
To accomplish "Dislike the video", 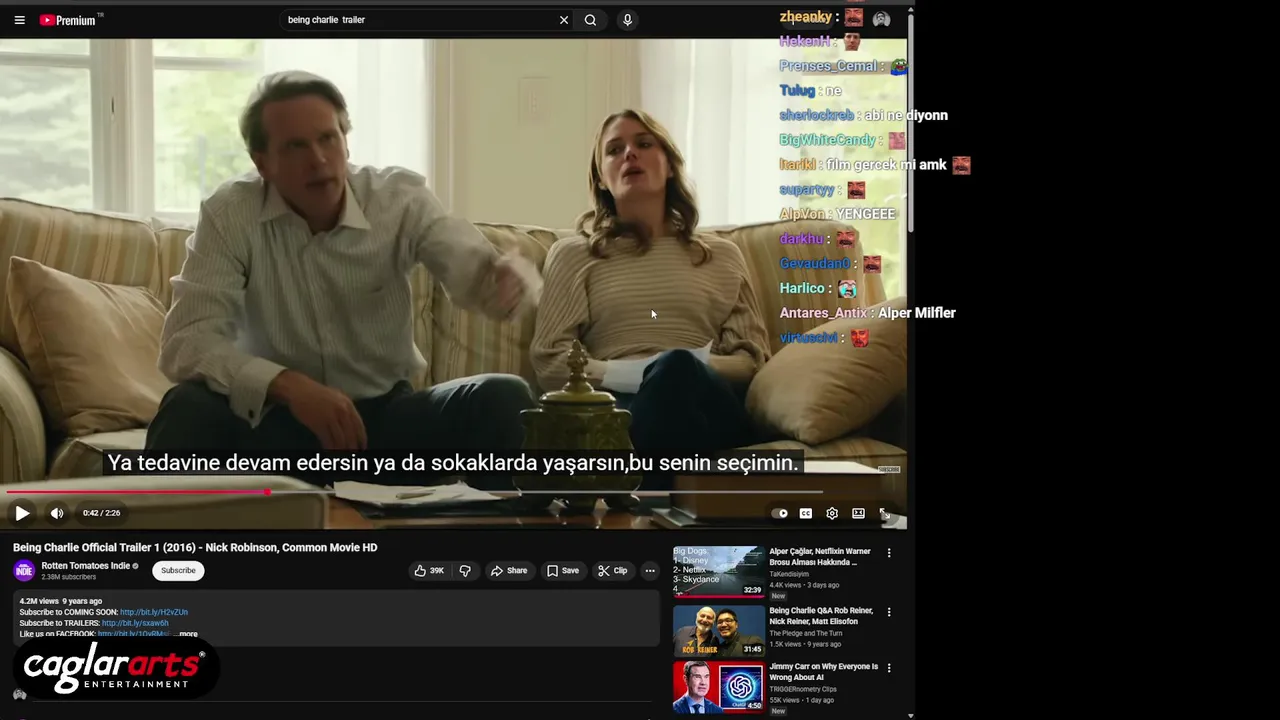I will [465, 571].
